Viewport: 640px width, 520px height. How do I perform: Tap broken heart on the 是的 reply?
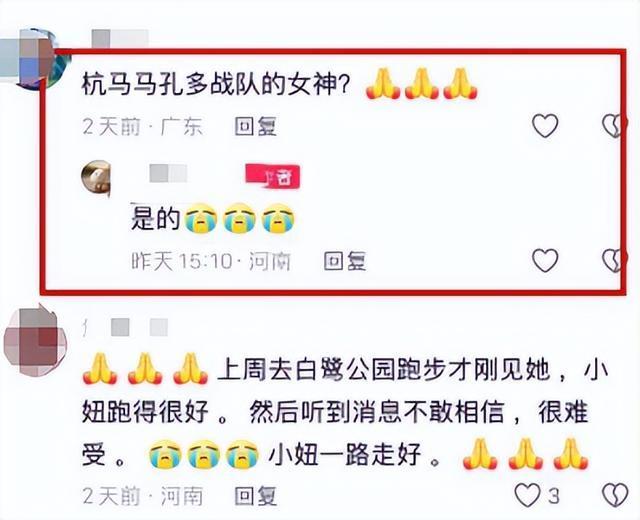613,260
